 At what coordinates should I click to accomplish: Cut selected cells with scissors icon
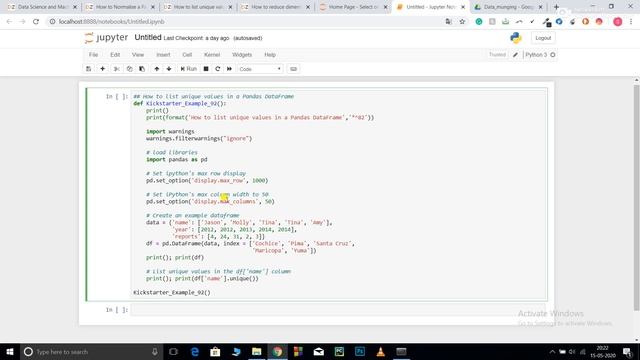[x=116, y=69]
